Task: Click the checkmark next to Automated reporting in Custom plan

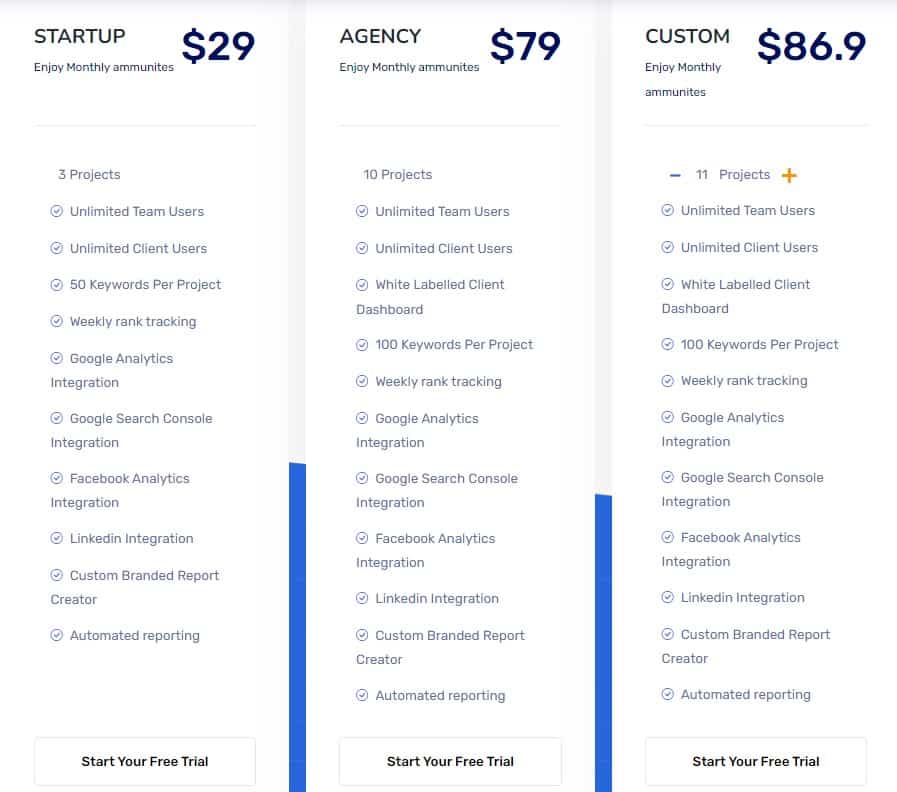Action: click(x=665, y=694)
